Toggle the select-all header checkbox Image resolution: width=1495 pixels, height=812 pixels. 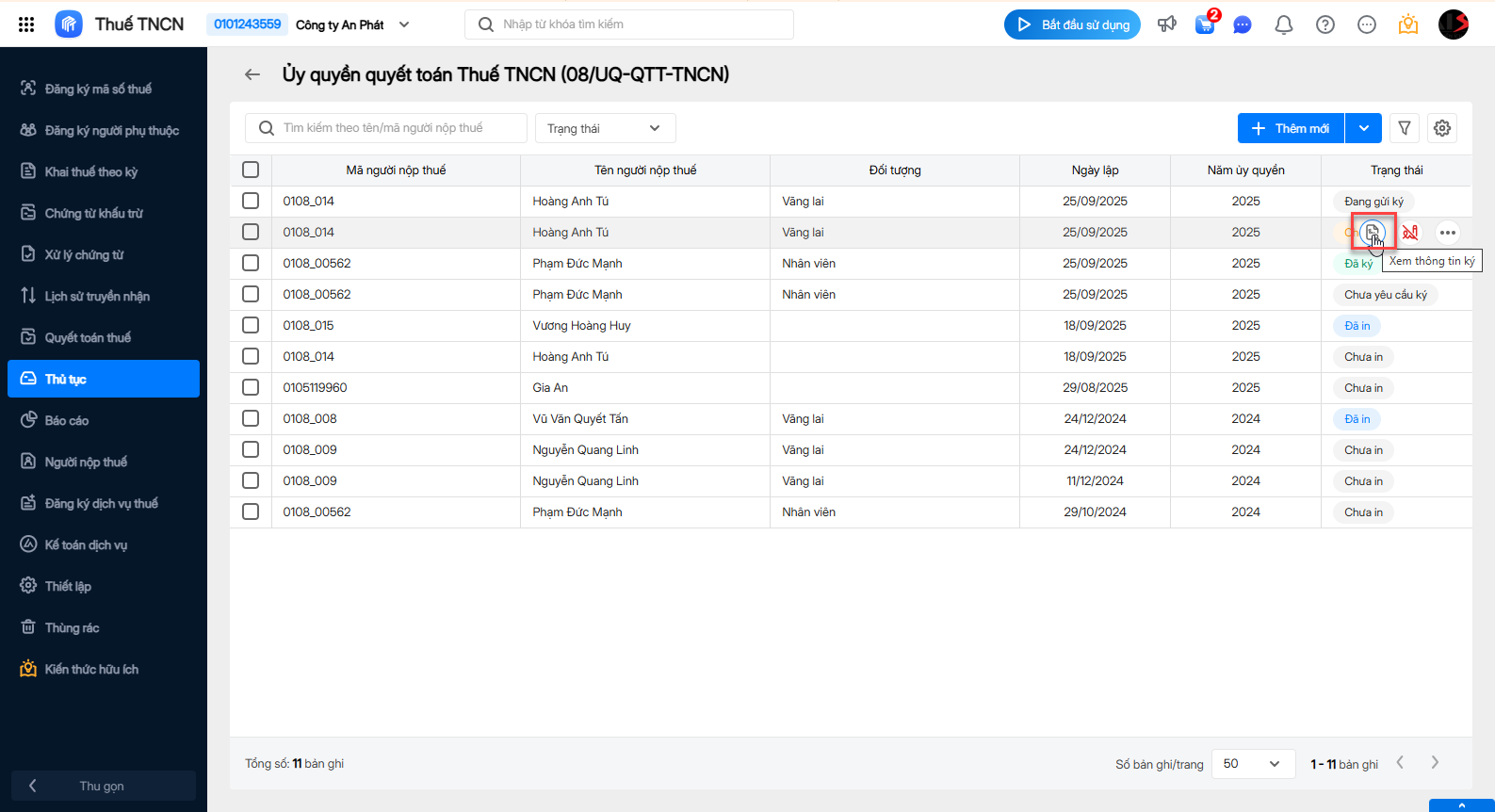click(251, 170)
